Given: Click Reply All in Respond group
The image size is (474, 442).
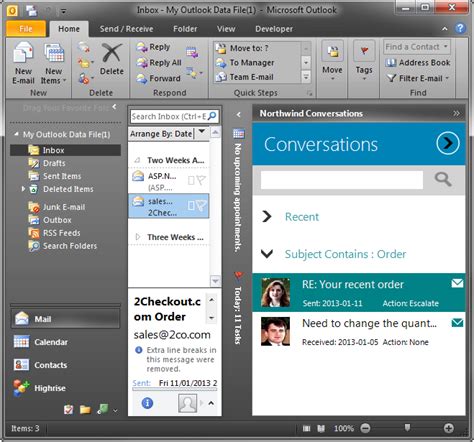Looking at the screenshot, I should coord(159,63).
